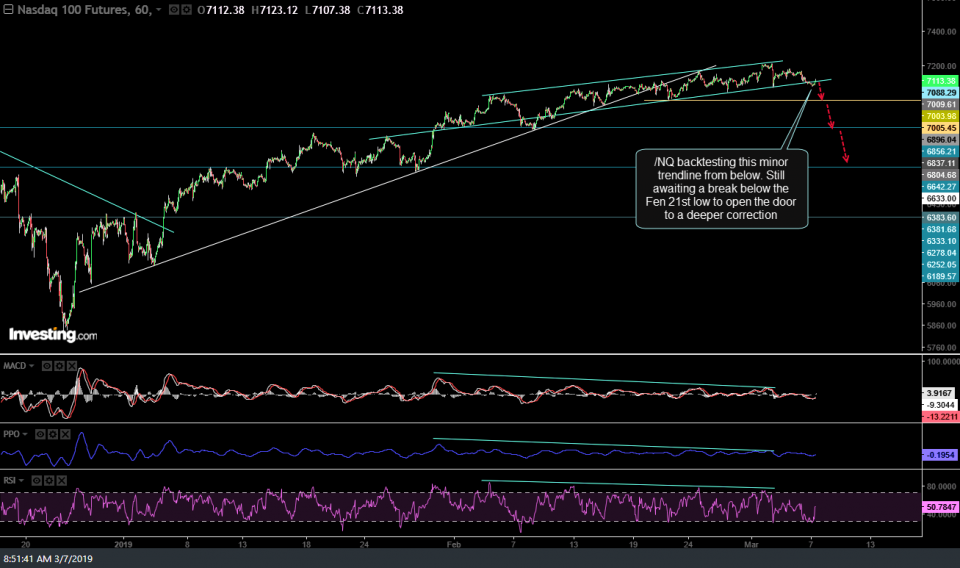Click the 2019 label on time axis

(123, 544)
